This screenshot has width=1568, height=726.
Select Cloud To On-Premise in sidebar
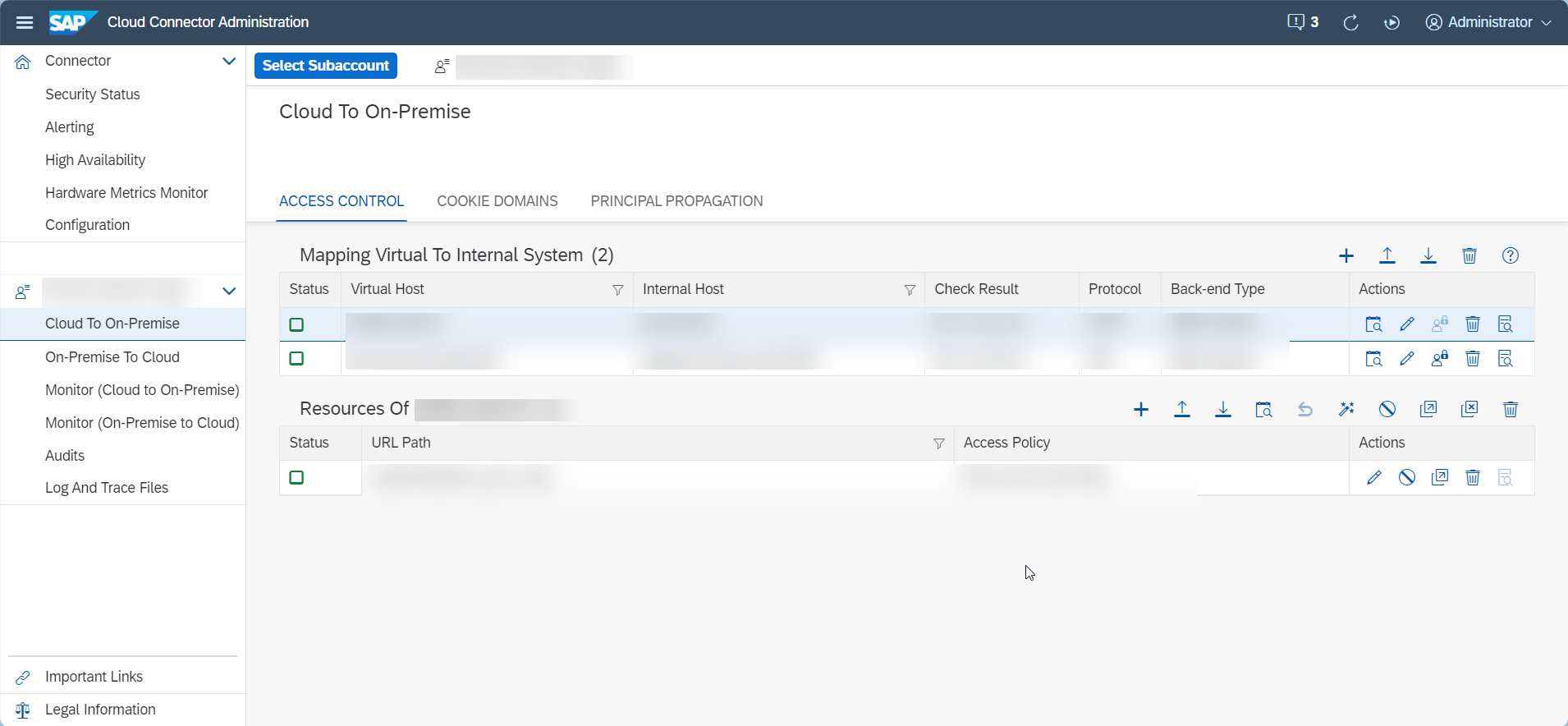(123, 324)
